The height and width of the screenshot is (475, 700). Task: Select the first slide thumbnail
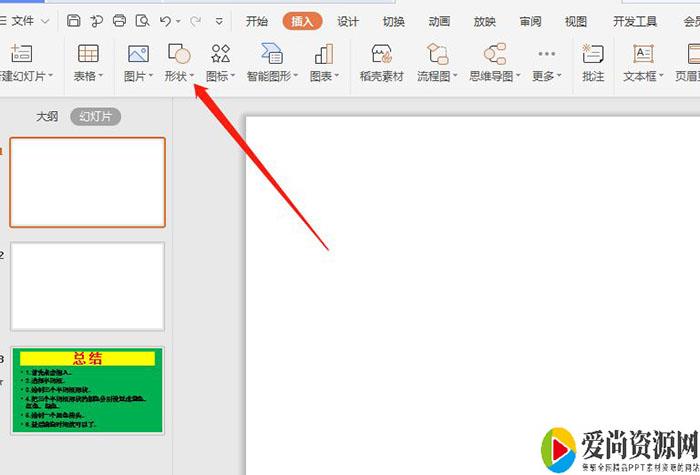coord(88,182)
